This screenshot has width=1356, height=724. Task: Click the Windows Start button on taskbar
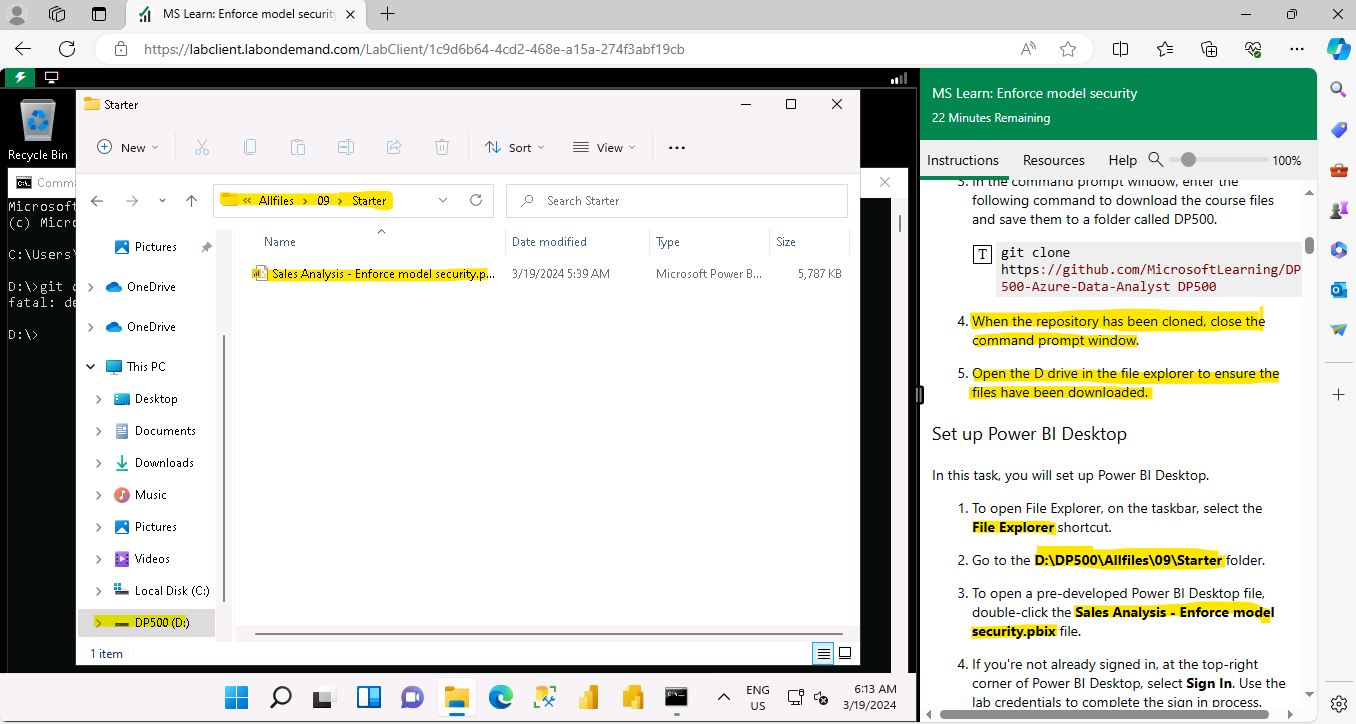coord(237,697)
